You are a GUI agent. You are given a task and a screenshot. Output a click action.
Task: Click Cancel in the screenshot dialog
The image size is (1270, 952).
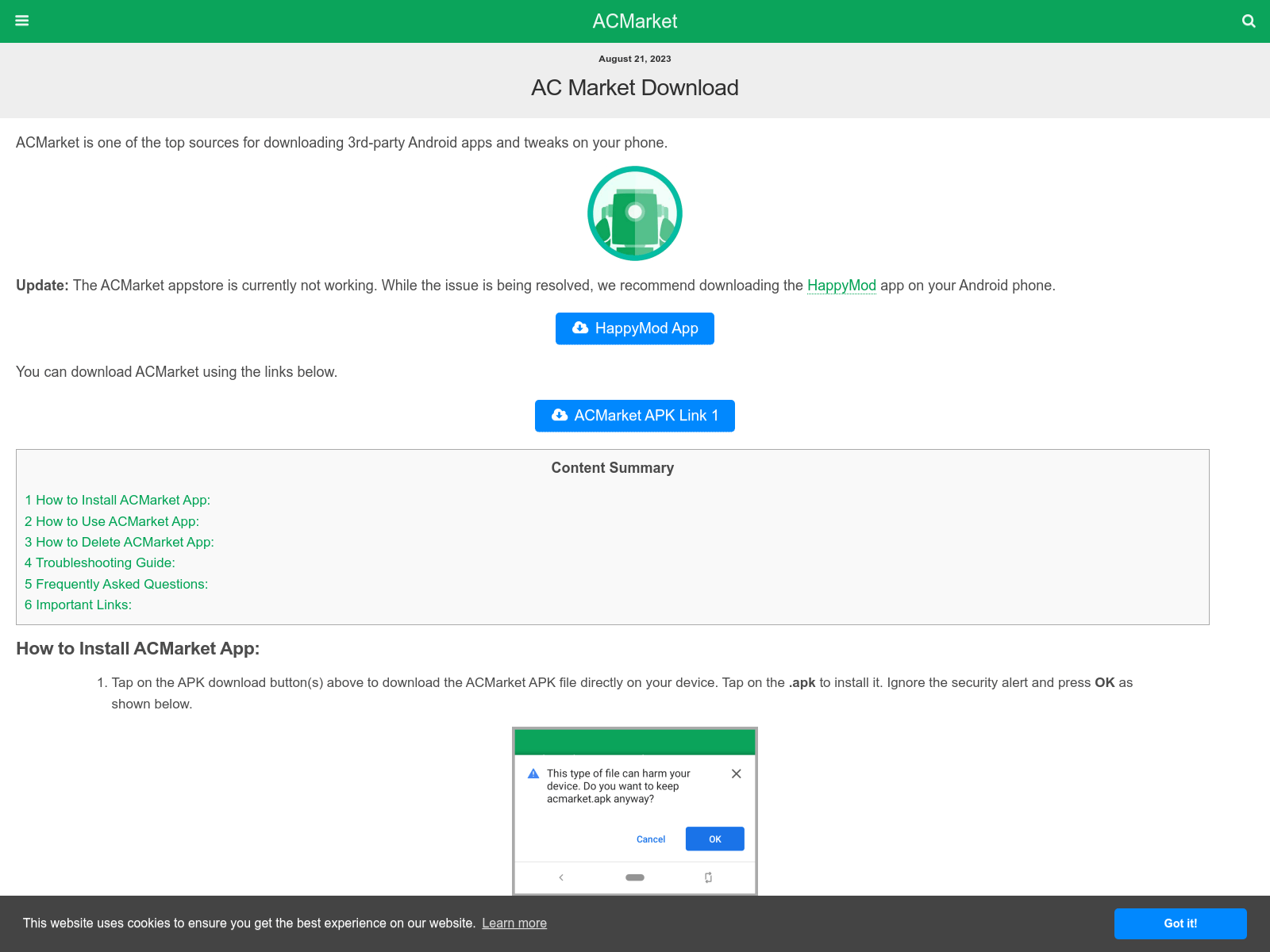tap(651, 839)
